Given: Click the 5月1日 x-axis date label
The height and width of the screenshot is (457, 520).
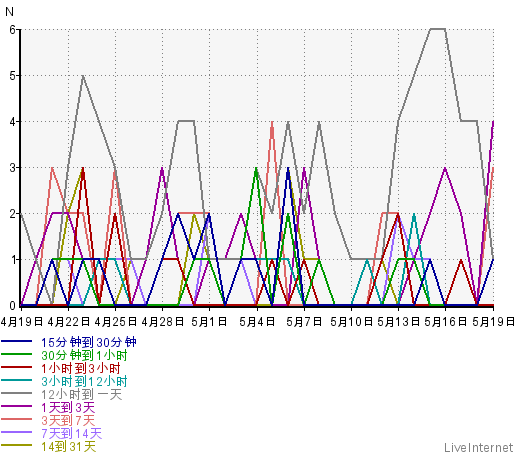Looking at the screenshot, I should coord(209,322).
